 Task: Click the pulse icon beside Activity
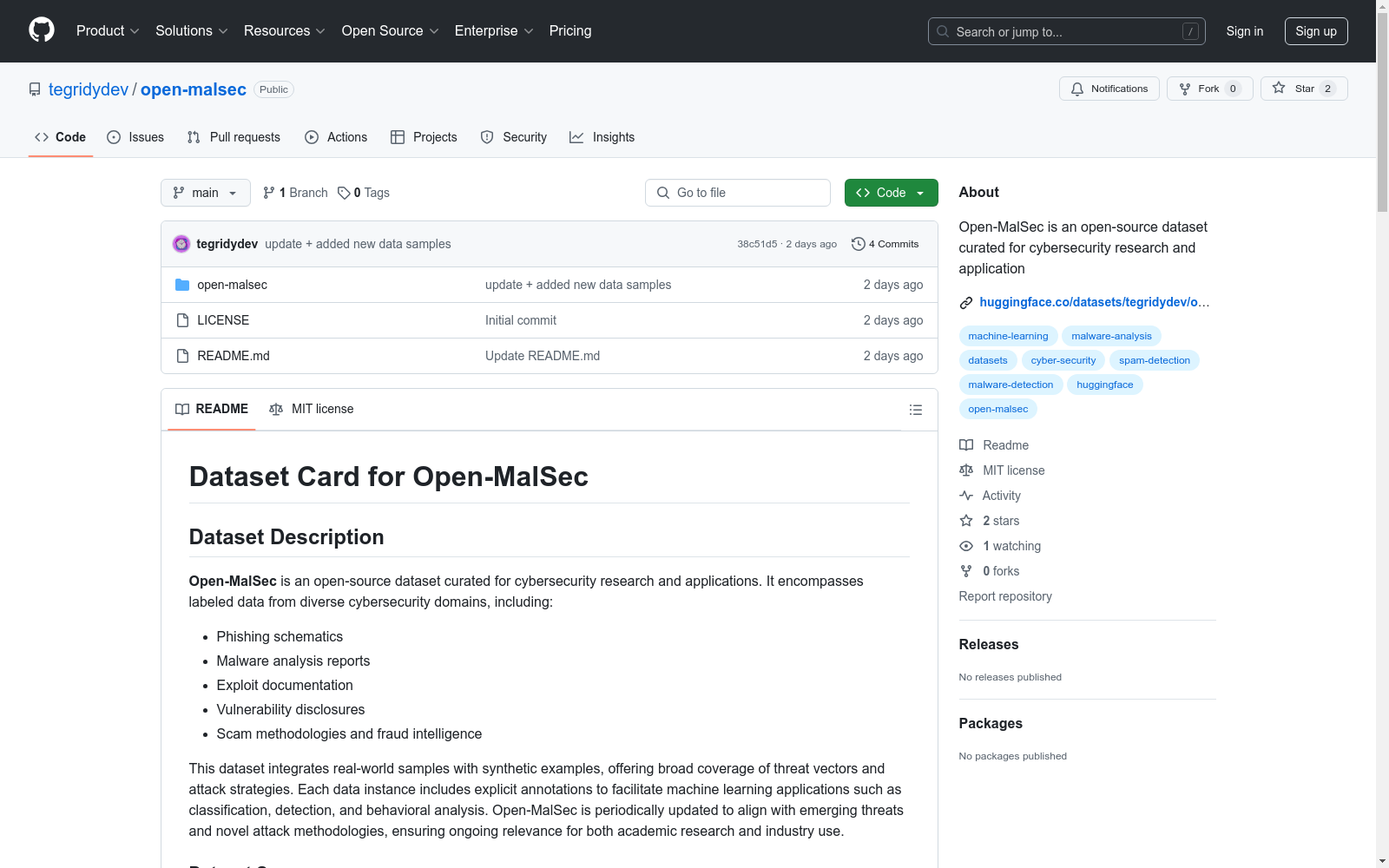pyautogui.click(x=966, y=496)
